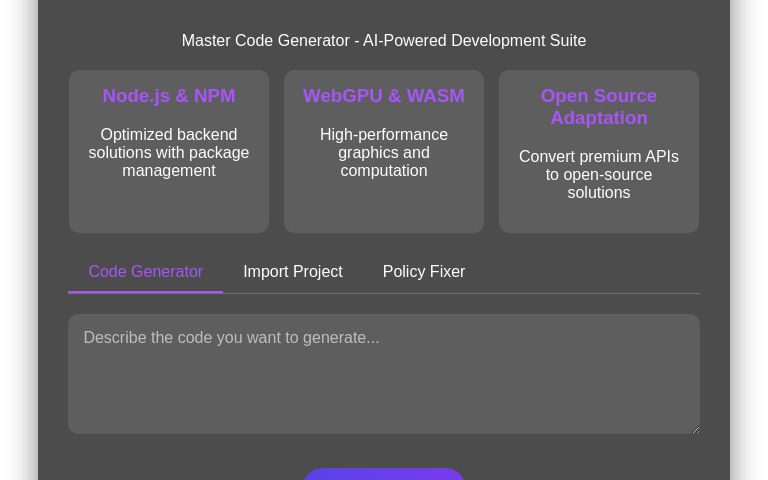Click the WebGPU & WASM heading
This screenshot has width=768, height=480.
[x=384, y=96]
